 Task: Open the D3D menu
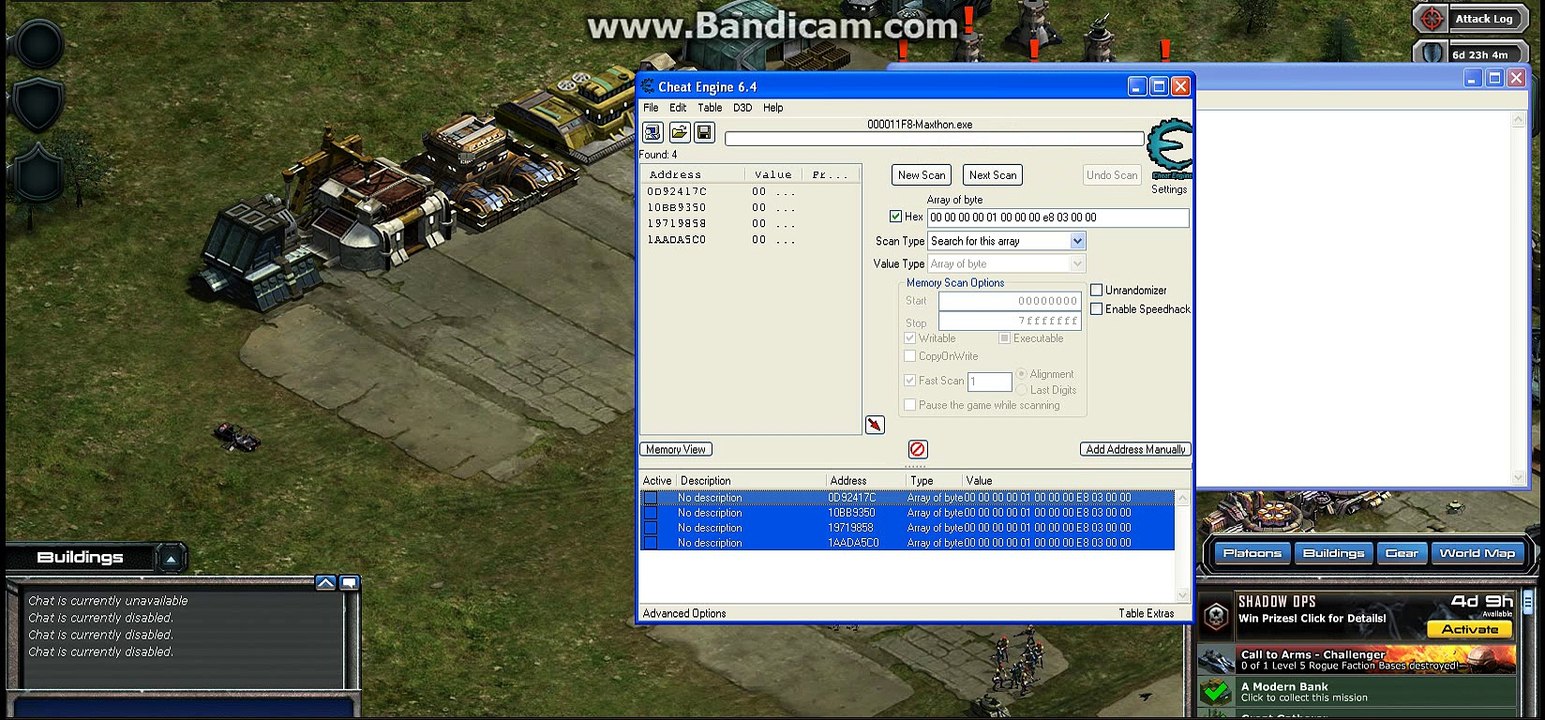(742, 108)
